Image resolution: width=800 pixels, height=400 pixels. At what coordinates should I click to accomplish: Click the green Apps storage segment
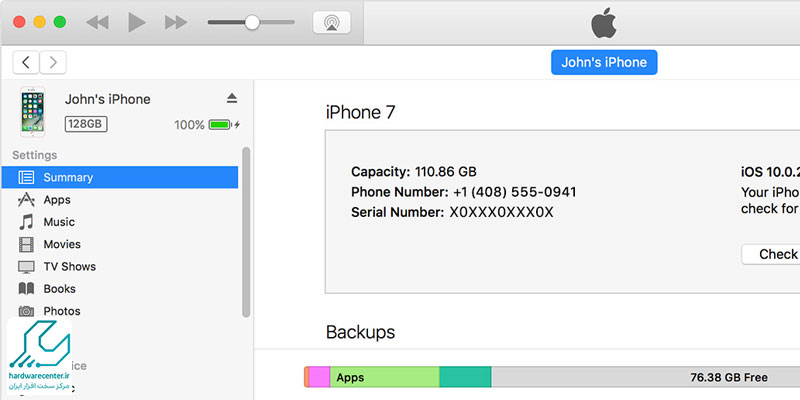coord(384,377)
